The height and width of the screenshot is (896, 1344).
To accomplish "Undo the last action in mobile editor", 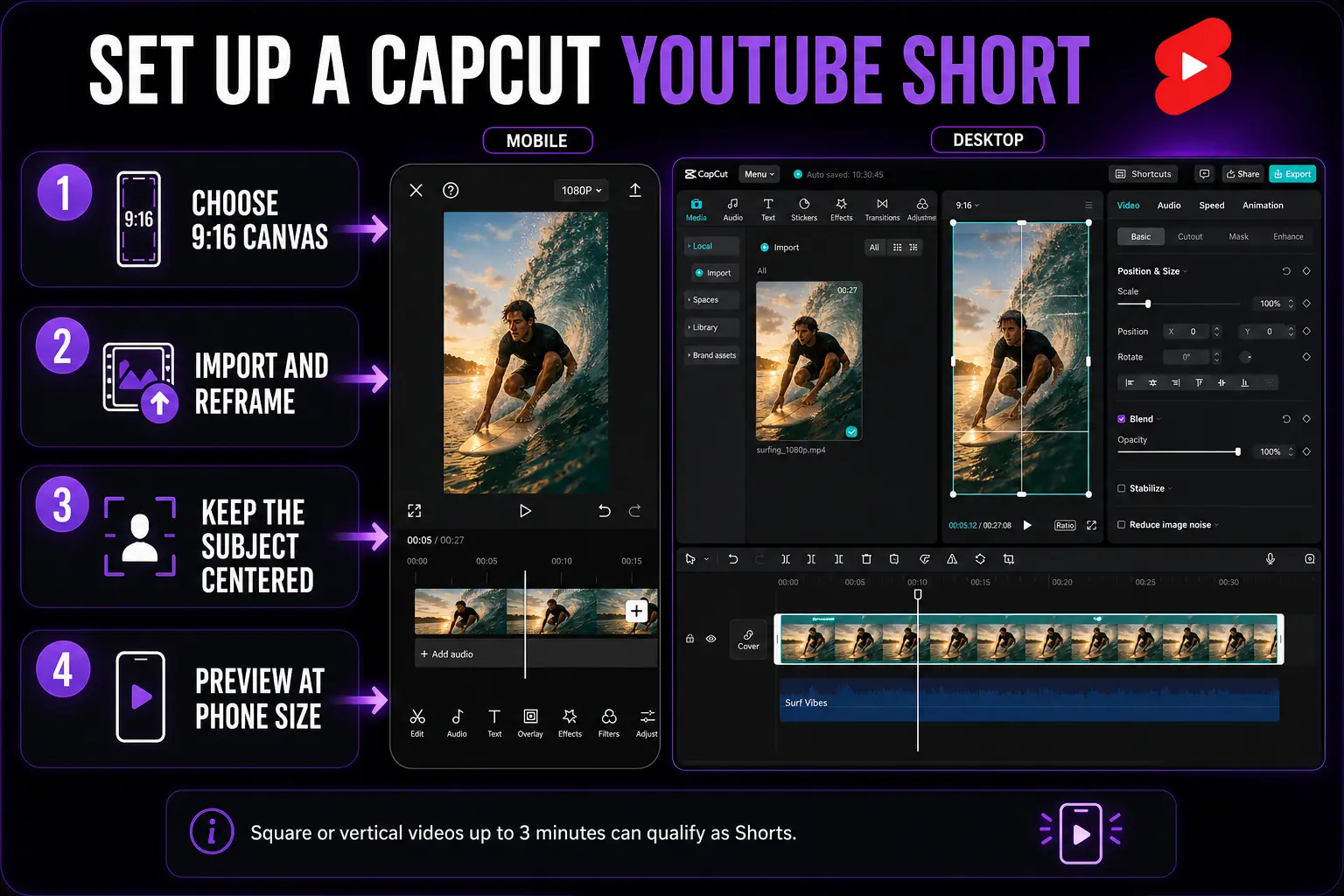I will tap(604, 511).
